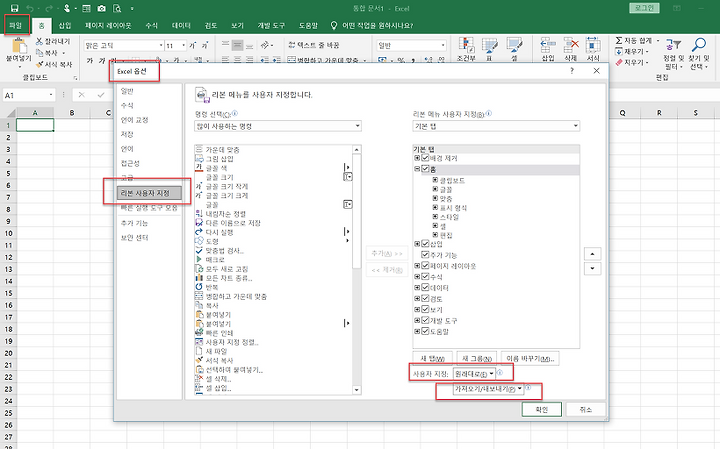Click the 붙여넣기 paste icon in ribbon
The width and height of the screenshot is (720, 449).
[19, 46]
